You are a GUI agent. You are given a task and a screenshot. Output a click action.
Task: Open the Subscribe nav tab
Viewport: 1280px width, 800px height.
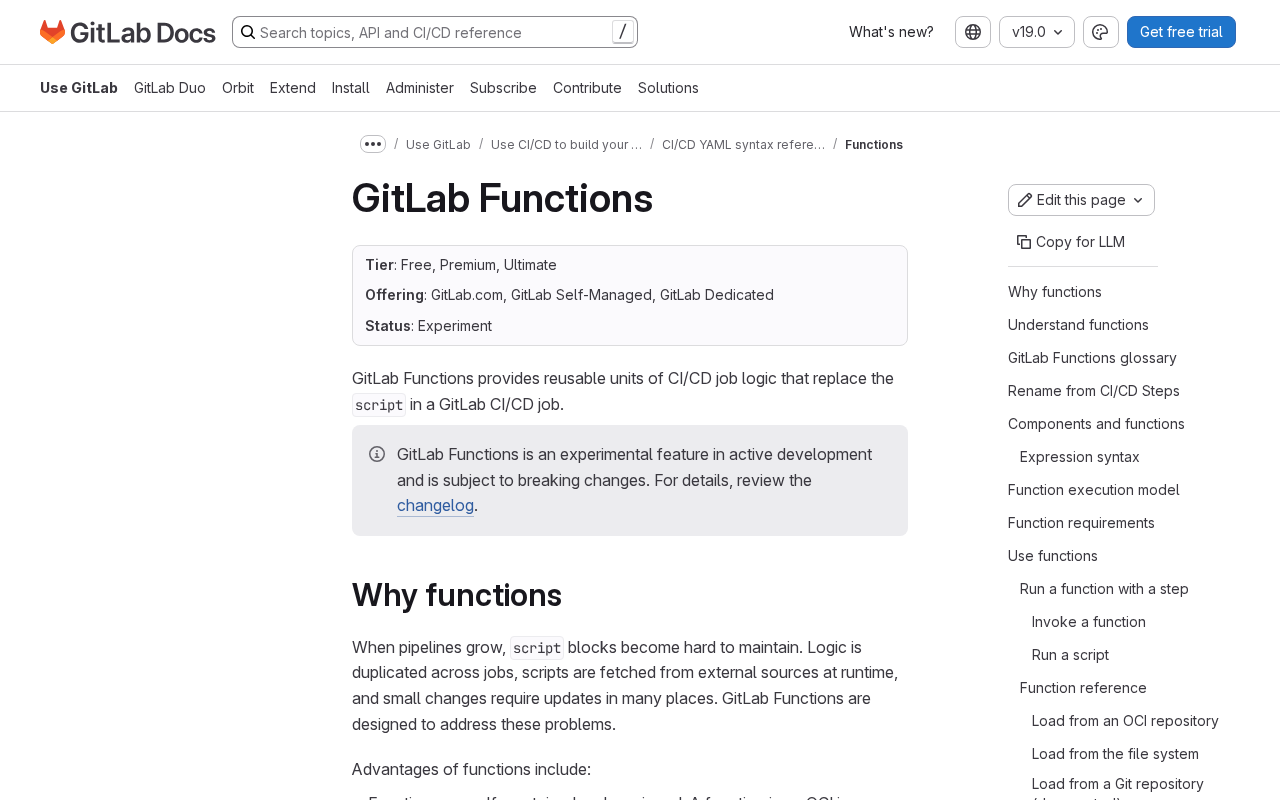point(503,88)
